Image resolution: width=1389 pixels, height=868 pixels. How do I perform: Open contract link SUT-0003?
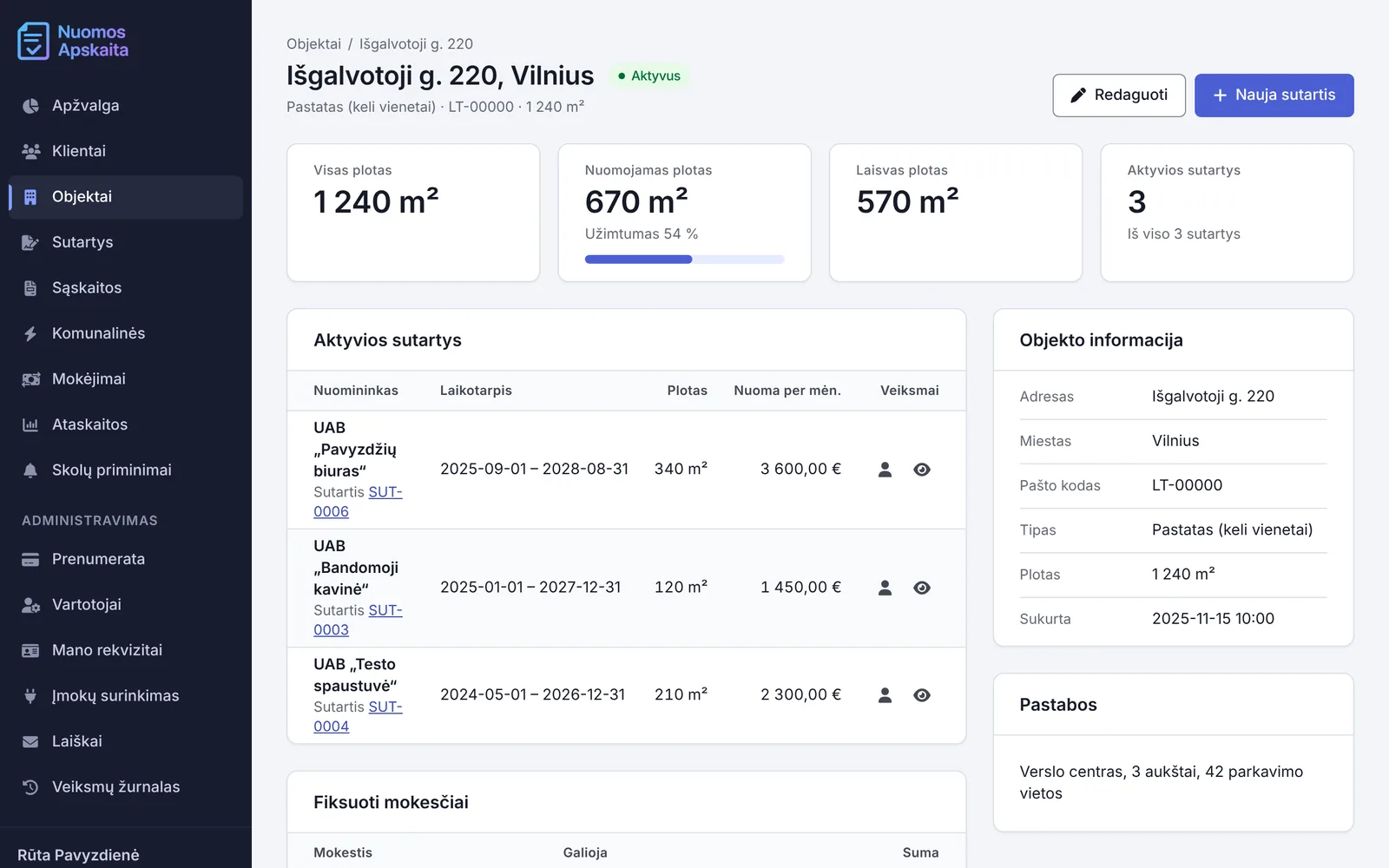pos(358,620)
